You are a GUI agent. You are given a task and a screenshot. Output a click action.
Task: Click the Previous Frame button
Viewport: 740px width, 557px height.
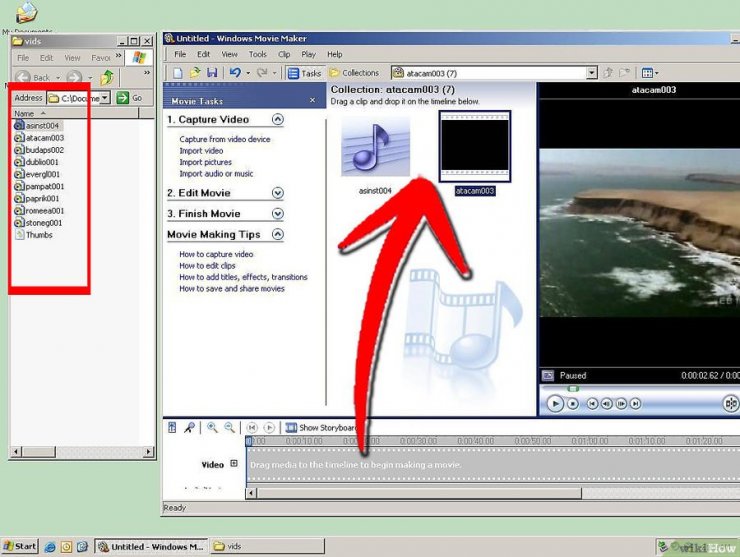click(606, 404)
